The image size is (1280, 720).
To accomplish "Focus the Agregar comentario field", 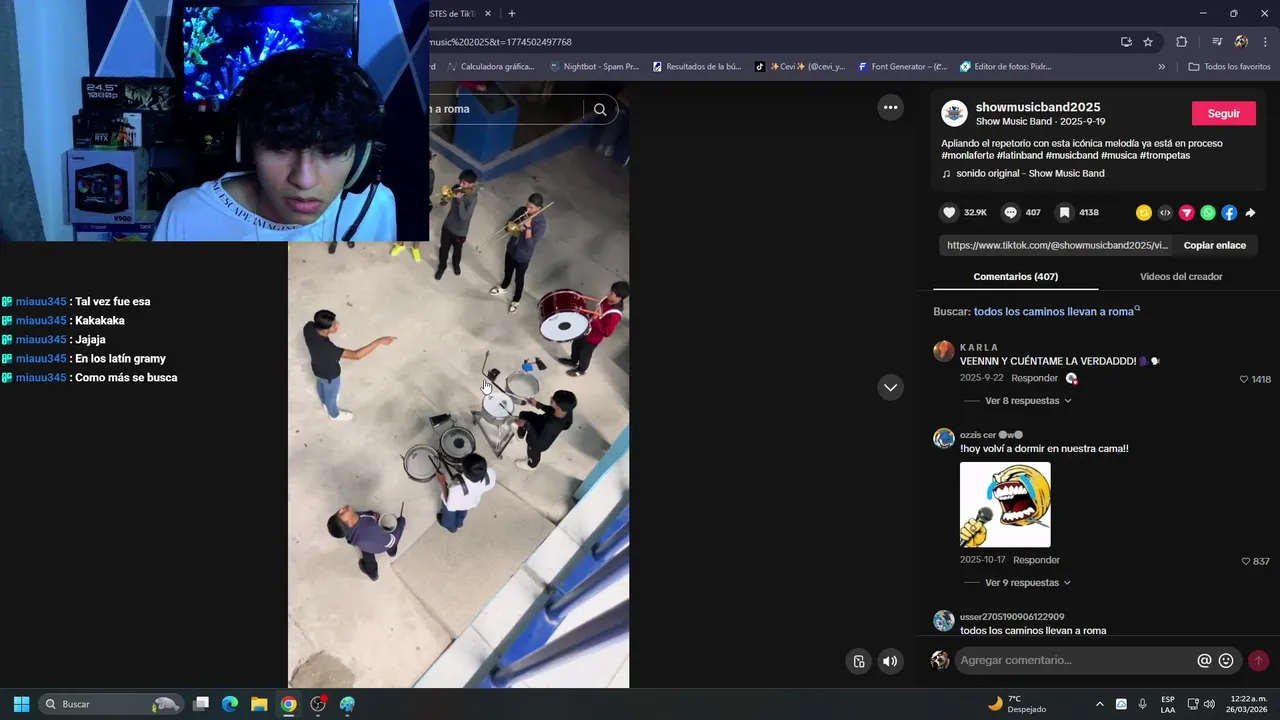I will pos(1075,661).
